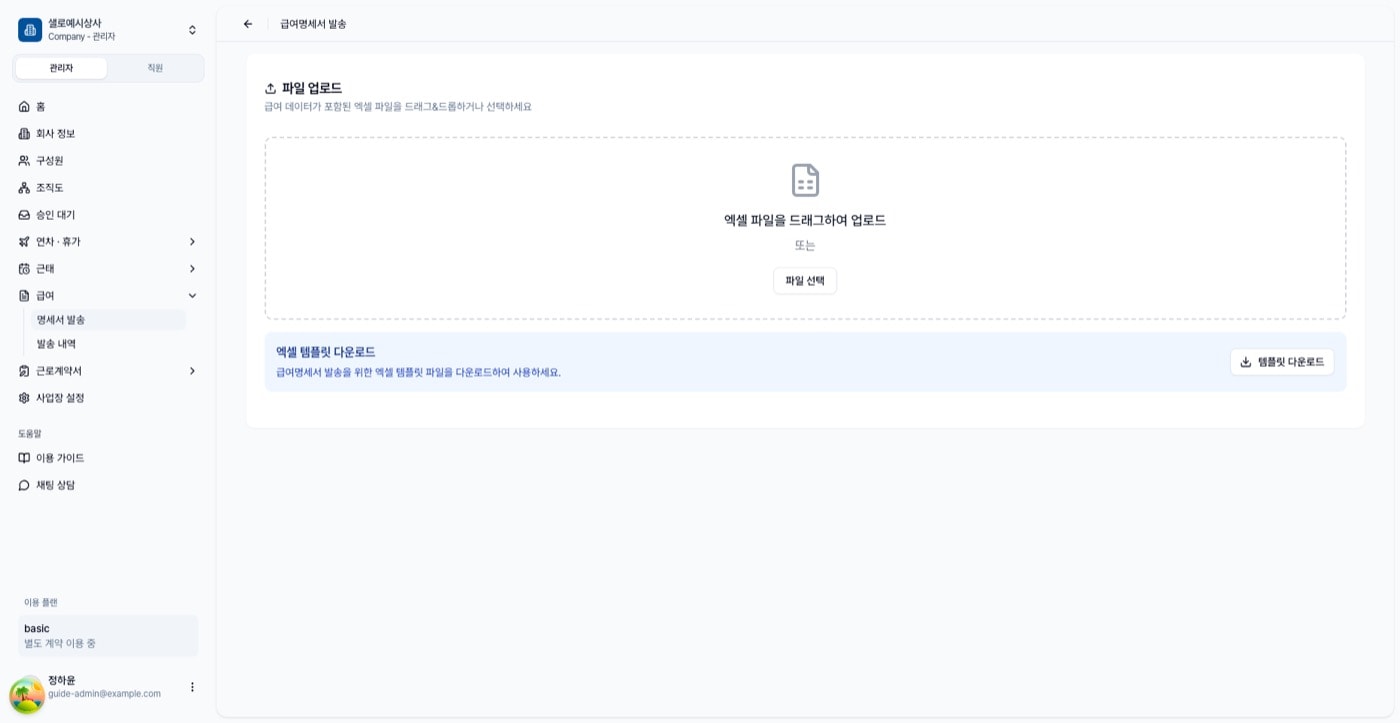Click the 엑셀 파일을 드래그하여 업로드 text
The height and width of the screenshot is (723, 1400).
point(805,220)
